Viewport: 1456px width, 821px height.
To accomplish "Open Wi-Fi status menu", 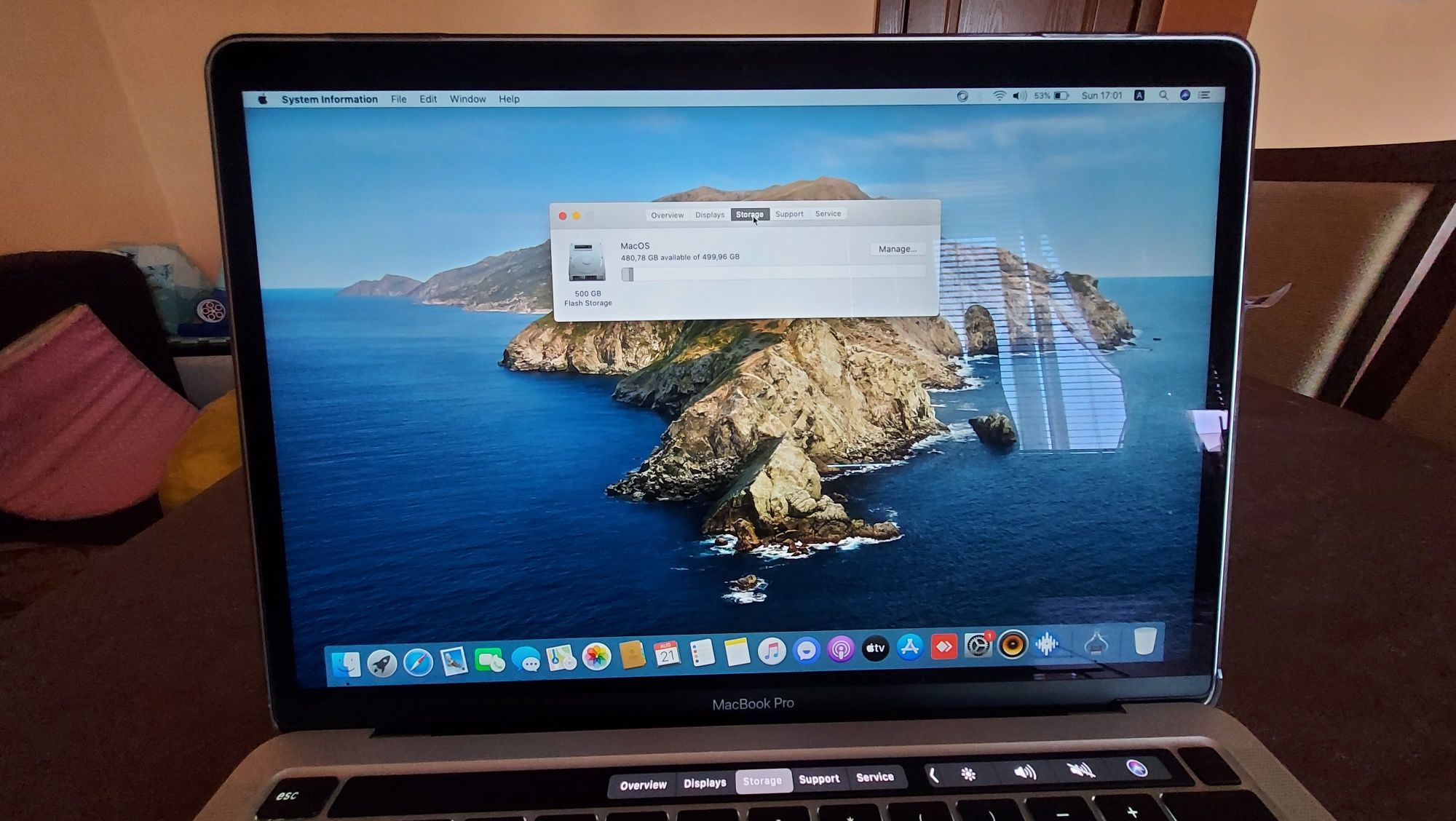I will [1000, 96].
